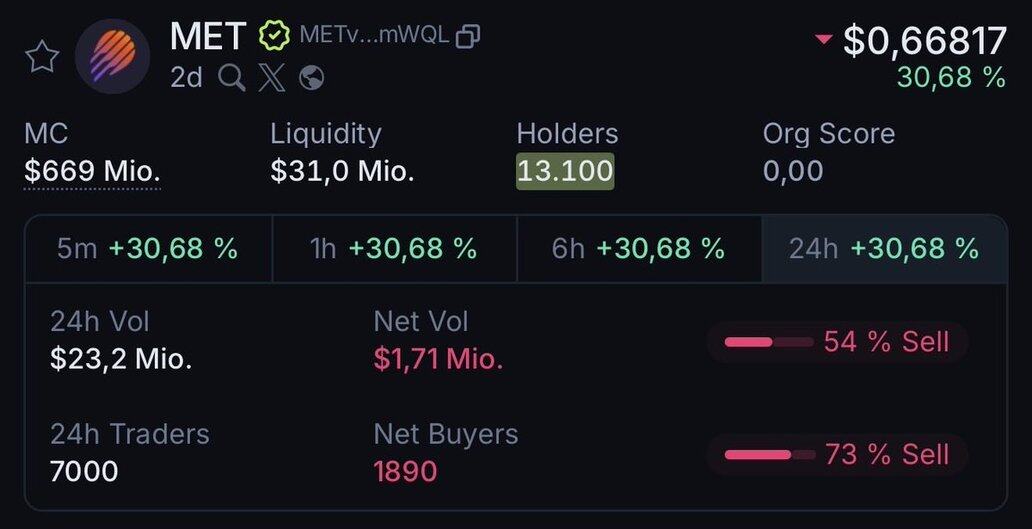Click the $31,0 Mio. liquidity value
Screen dimensions: 1032x529
click(x=342, y=171)
